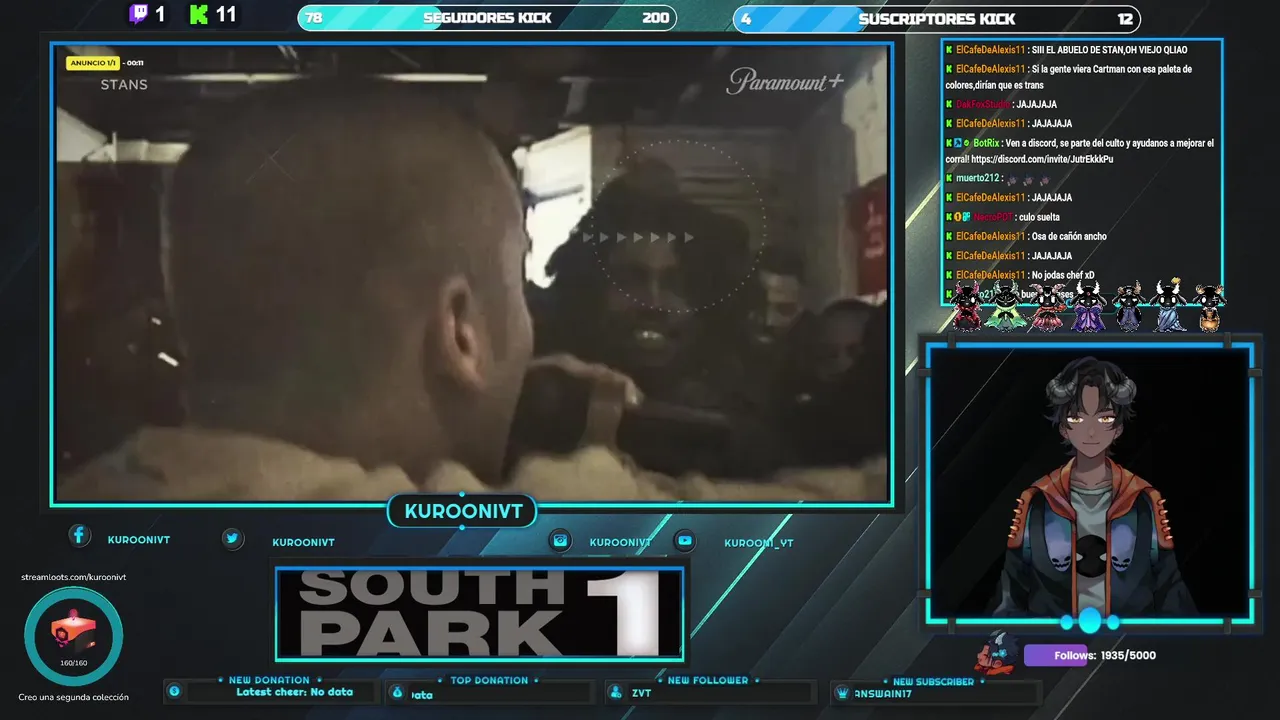The height and width of the screenshot is (720, 1280).
Task: Select the Seguidores Kick progress bar
Action: point(487,18)
